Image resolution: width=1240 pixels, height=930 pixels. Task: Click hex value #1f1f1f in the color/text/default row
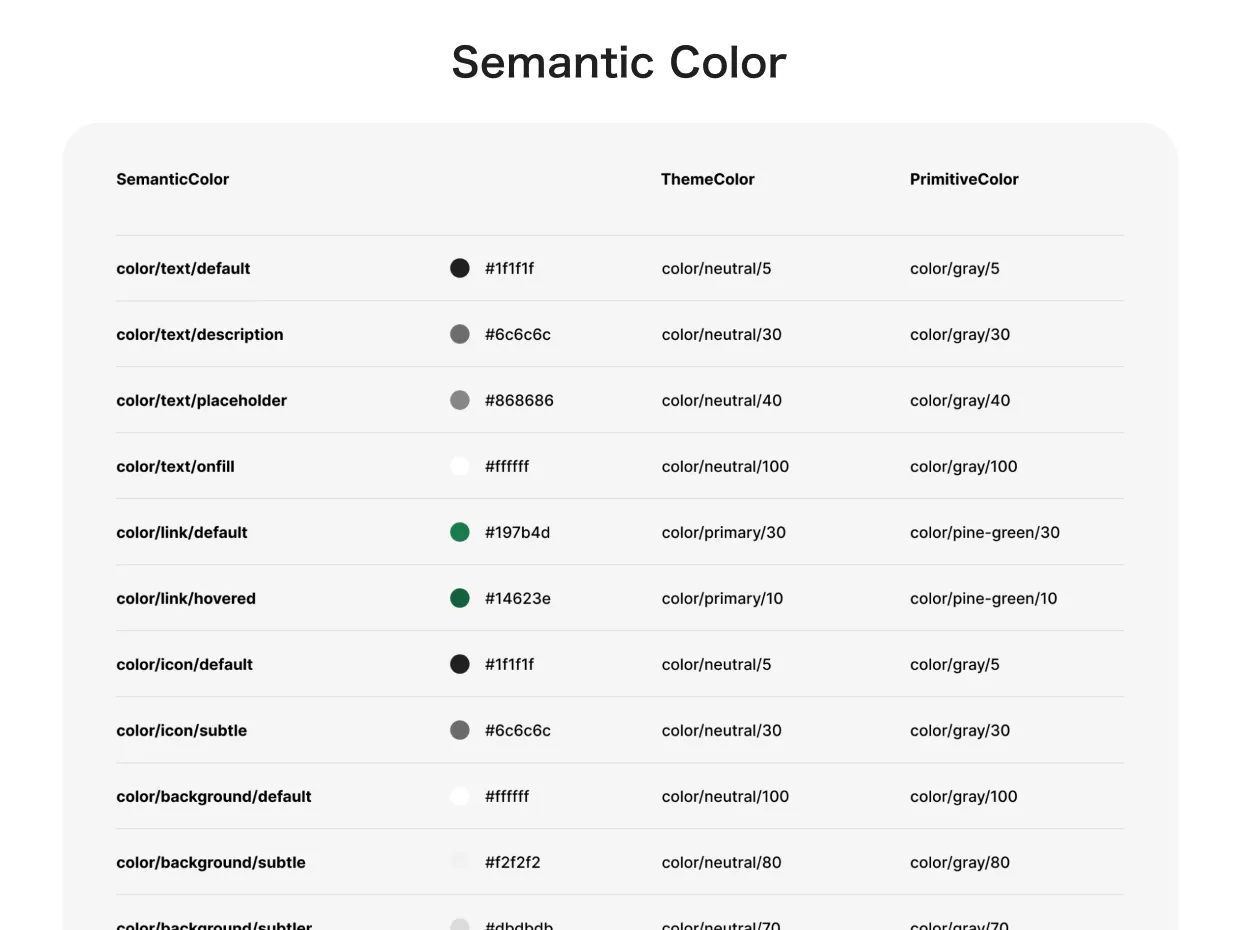(x=510, y=268)
